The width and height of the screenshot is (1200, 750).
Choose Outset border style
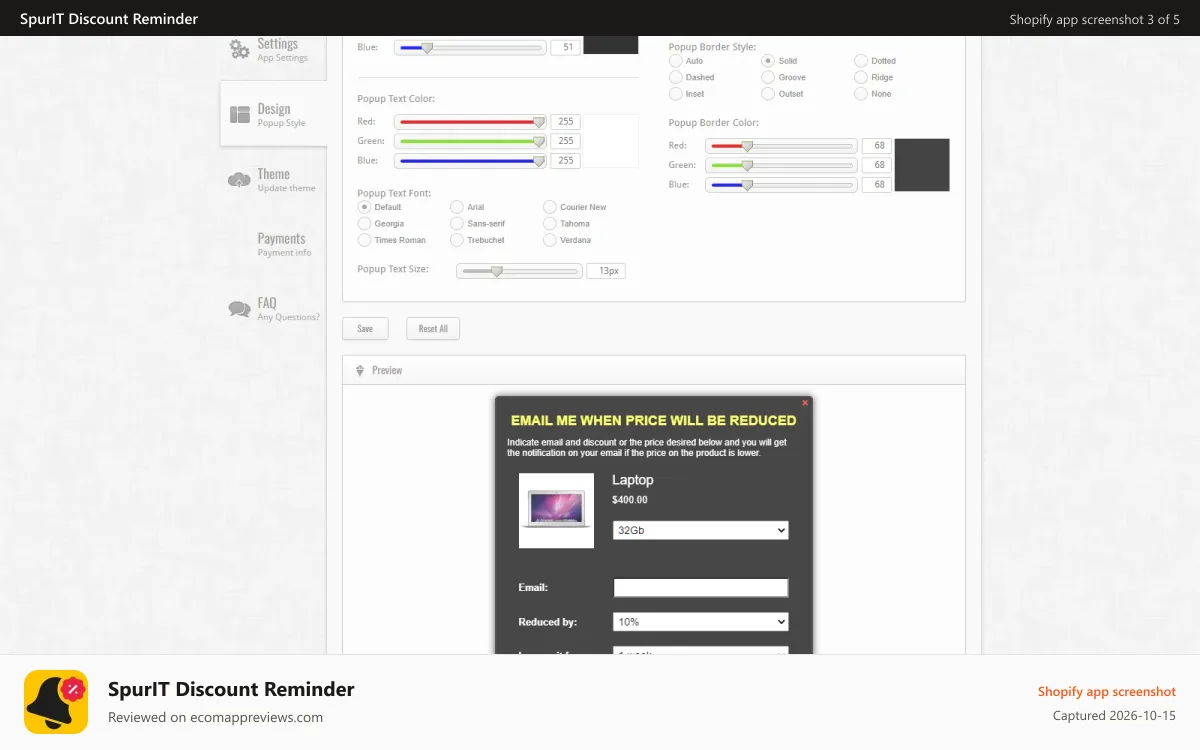(x=768, y=94)
